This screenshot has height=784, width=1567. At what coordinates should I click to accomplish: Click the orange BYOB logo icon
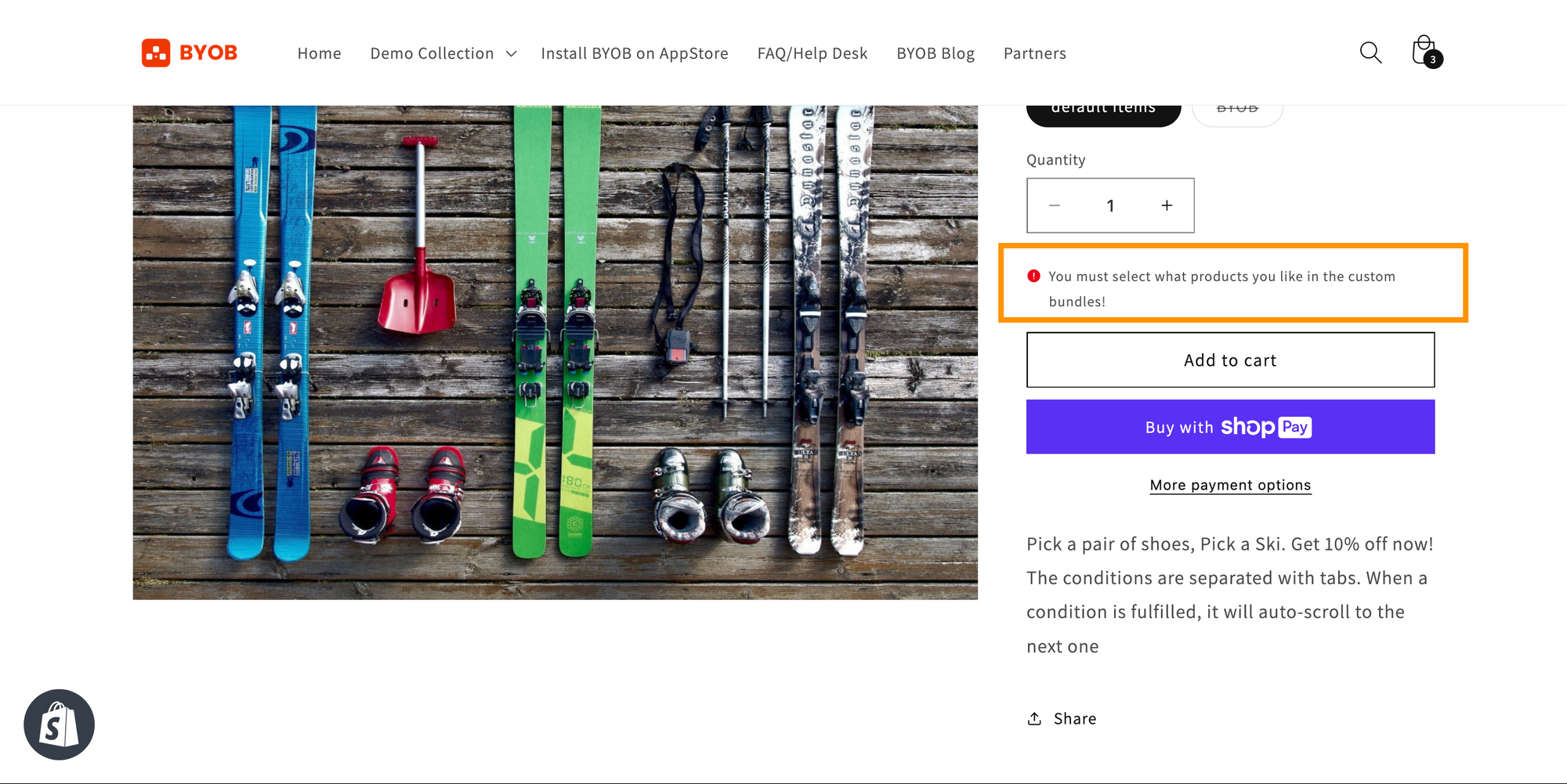coord(156,52)
